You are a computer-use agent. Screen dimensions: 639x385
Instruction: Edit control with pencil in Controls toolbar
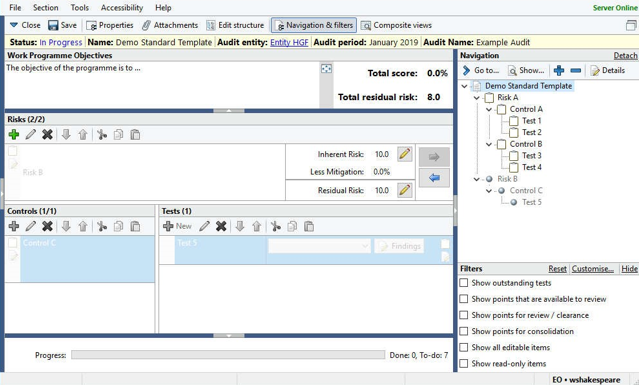click(31, 226)
